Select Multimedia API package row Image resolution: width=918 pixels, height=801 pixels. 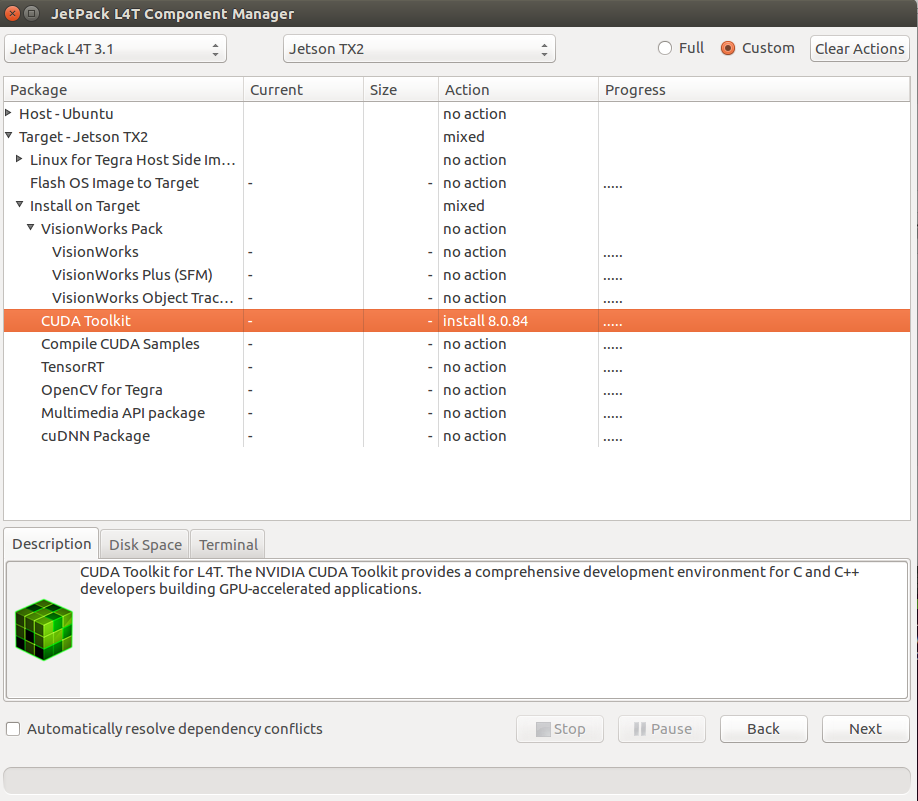coord(457,413)
